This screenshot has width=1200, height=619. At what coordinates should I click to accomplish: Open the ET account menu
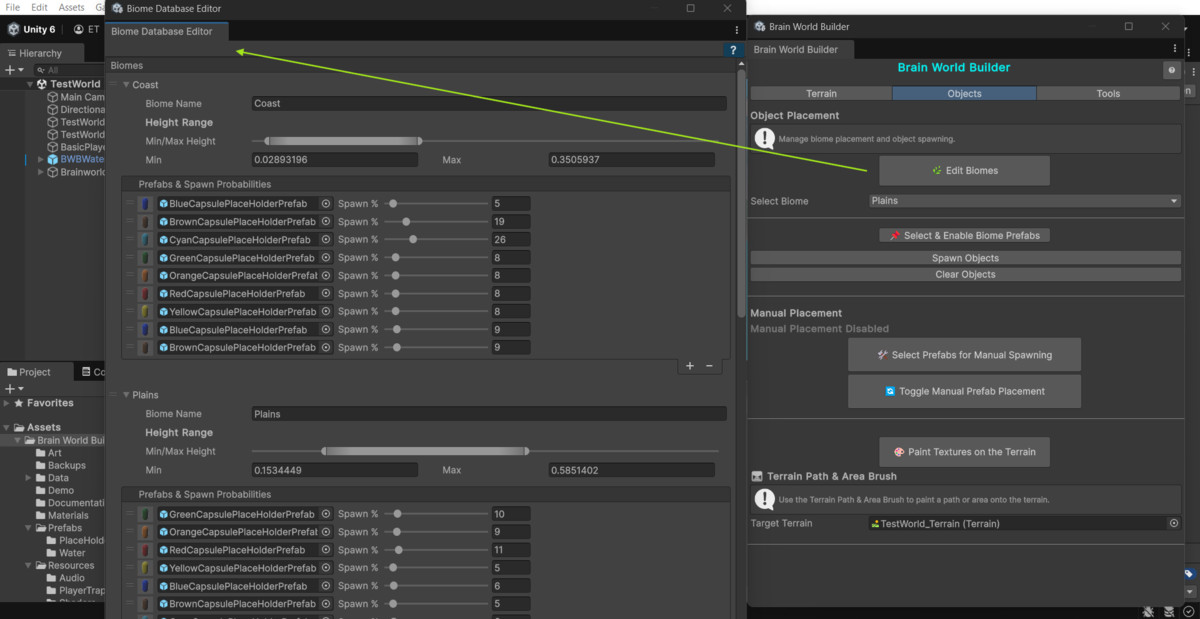click(86, 29)
